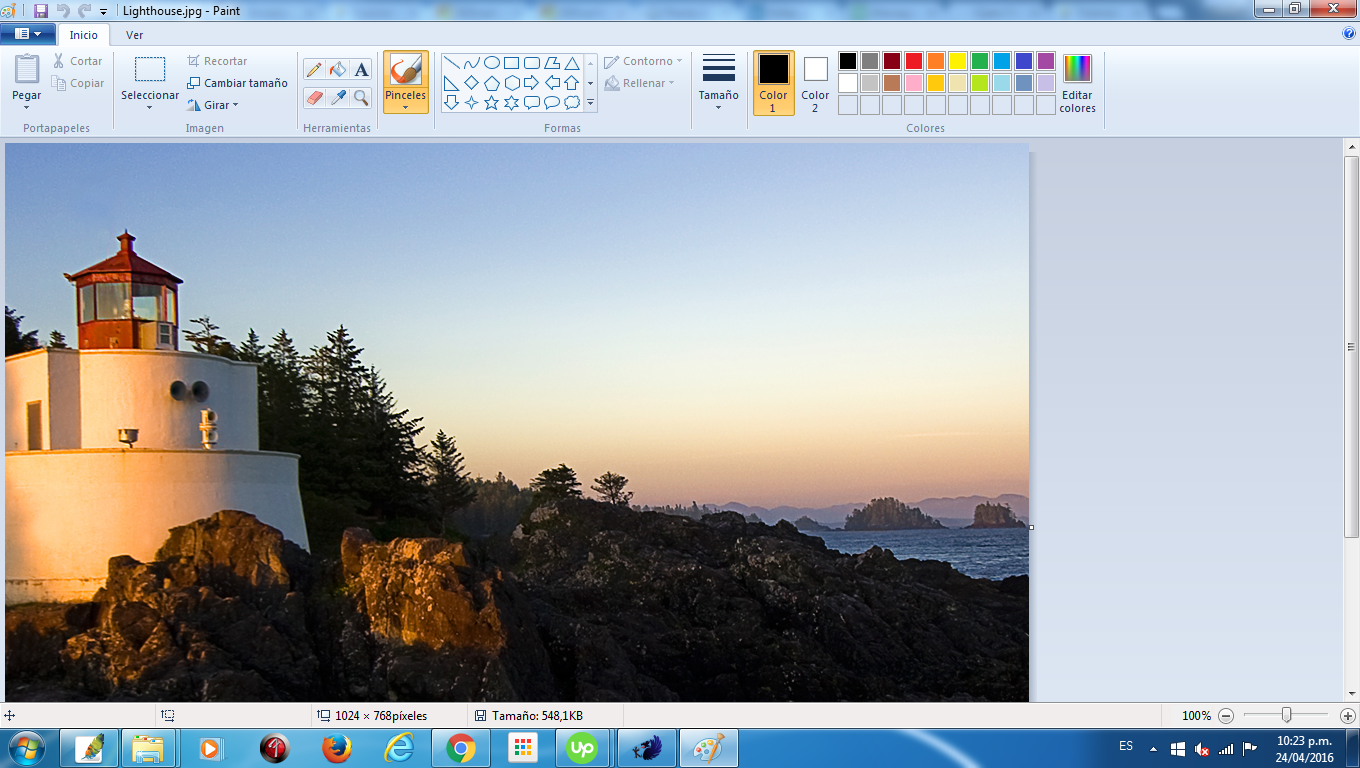The image size is (1360, 768).
Task: Click the zoom out minus button
Action: point(1226,716)
